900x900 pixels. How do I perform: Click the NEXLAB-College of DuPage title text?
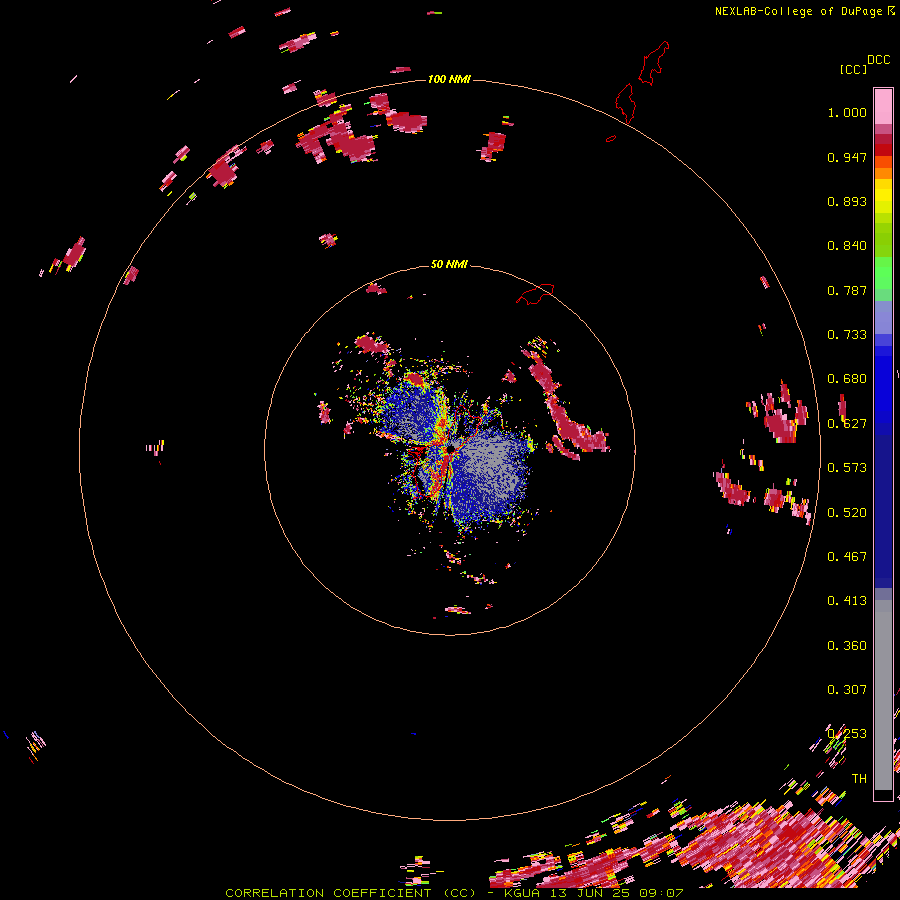pos(804,11)
